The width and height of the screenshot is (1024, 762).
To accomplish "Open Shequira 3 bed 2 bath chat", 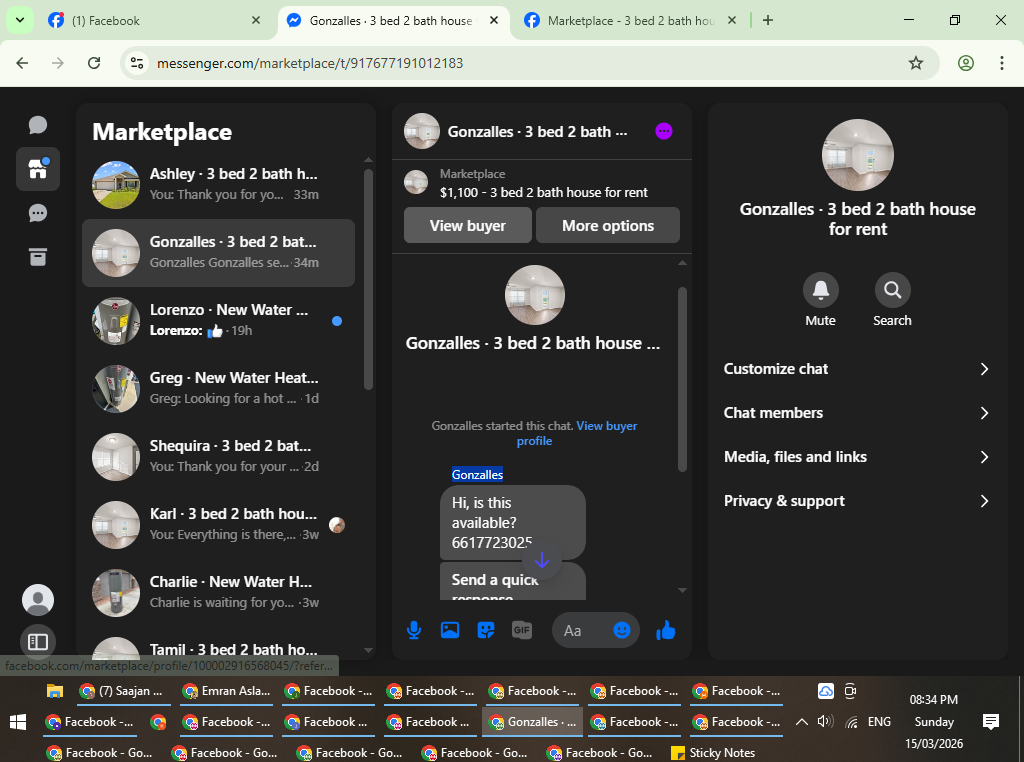I will (219, 456).
